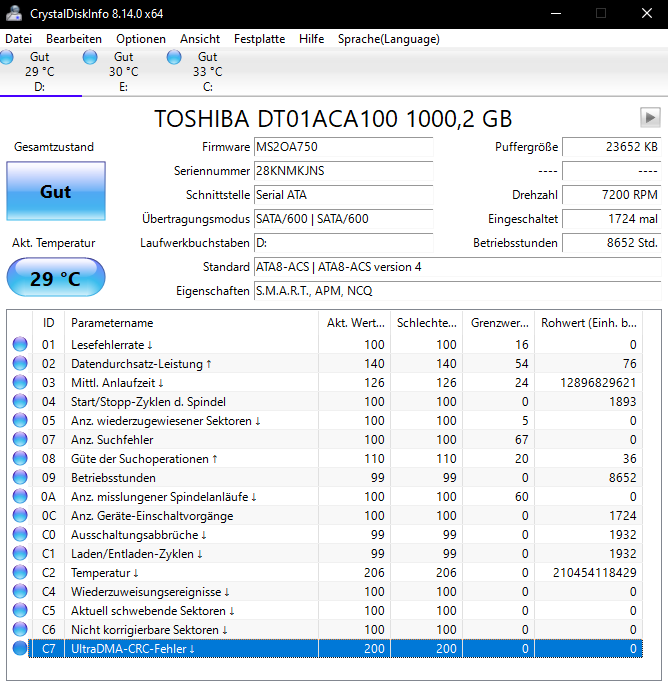Click the Puffergröße value 23652 KB
The width and height of the screenshot is (668, 688).
pos(611,147)
